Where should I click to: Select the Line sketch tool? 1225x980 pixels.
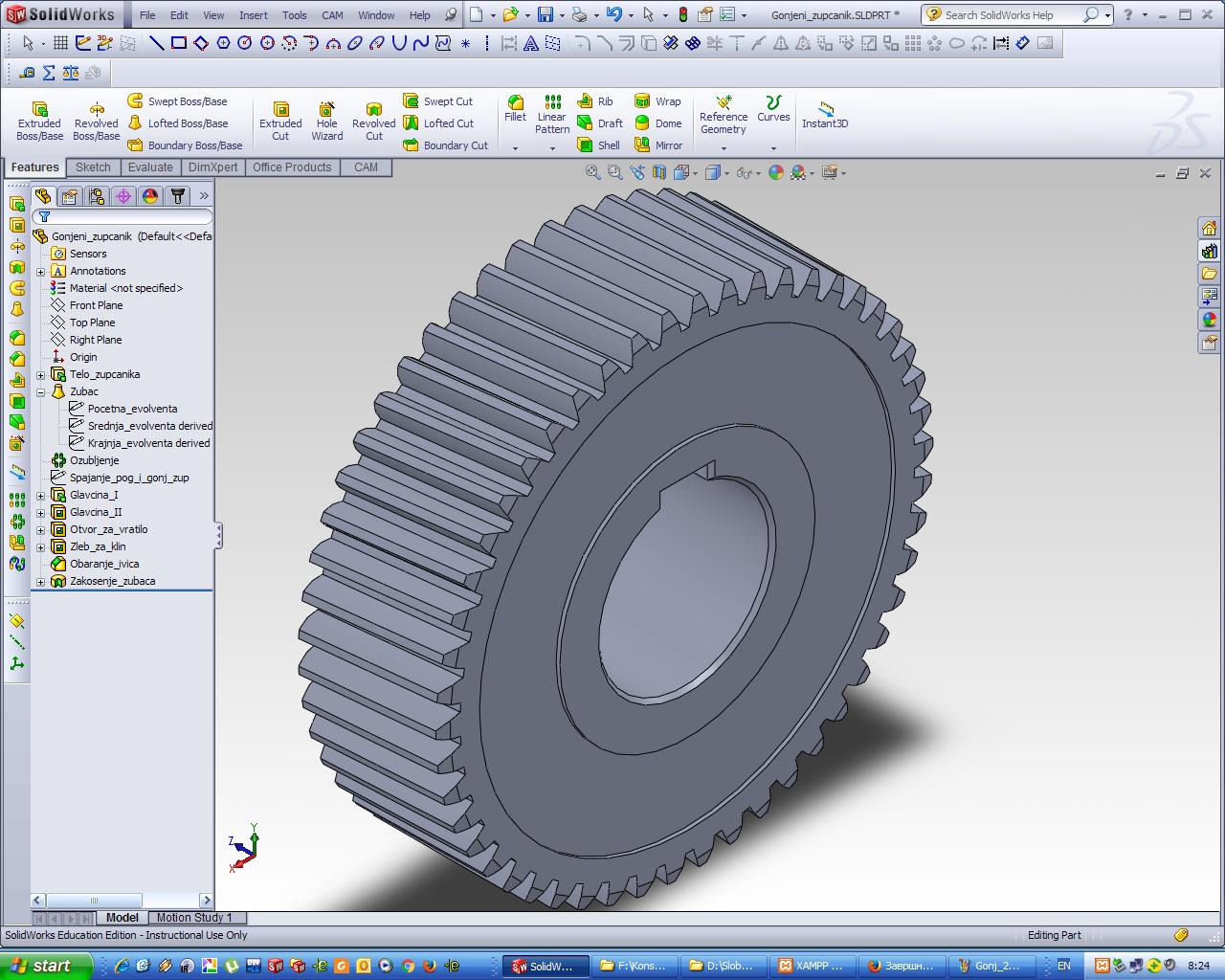[x=156, y=43]
